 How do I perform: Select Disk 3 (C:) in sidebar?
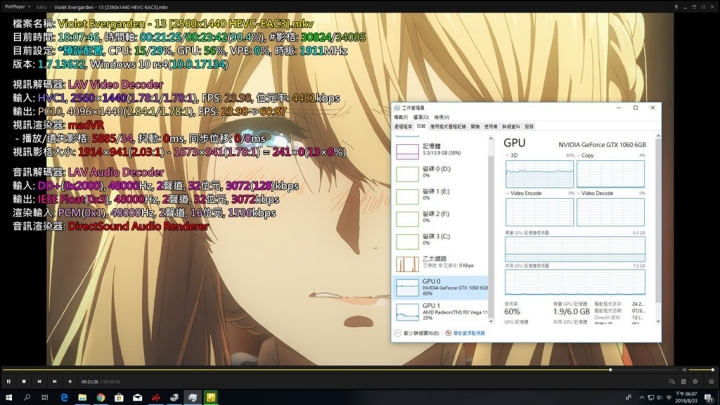[440, 240]
